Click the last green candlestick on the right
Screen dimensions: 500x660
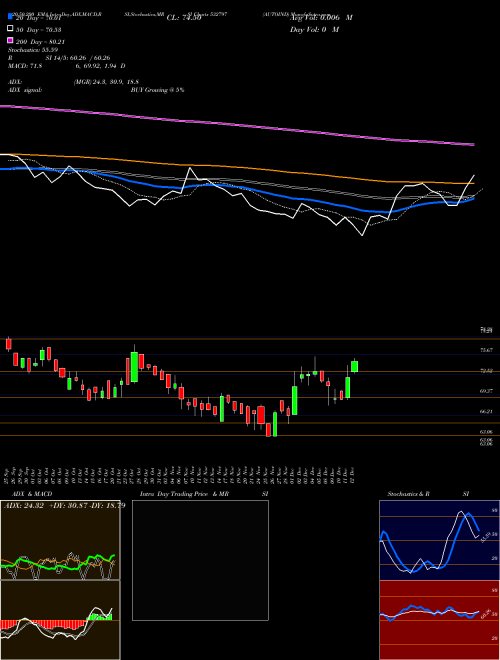coord(354,366)
